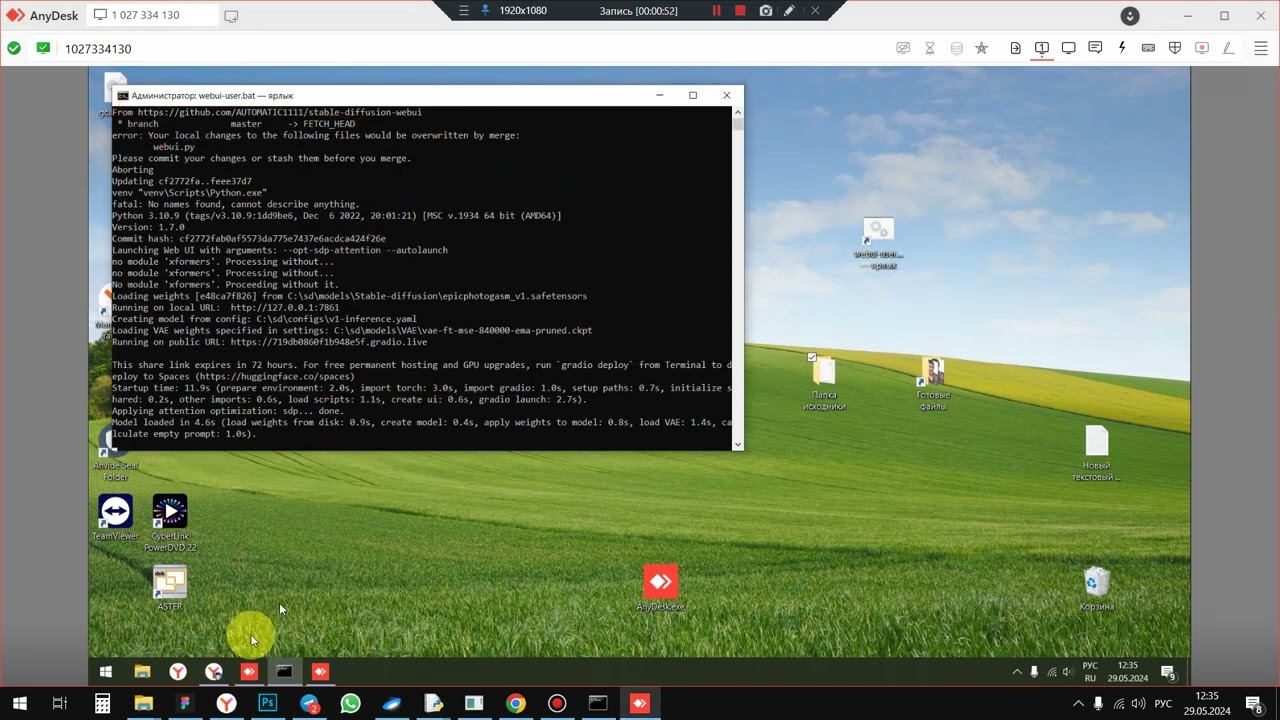Open the AnyDesk main hamburger menu
The image size is (1280, 720).
(x=1260, y=48)
